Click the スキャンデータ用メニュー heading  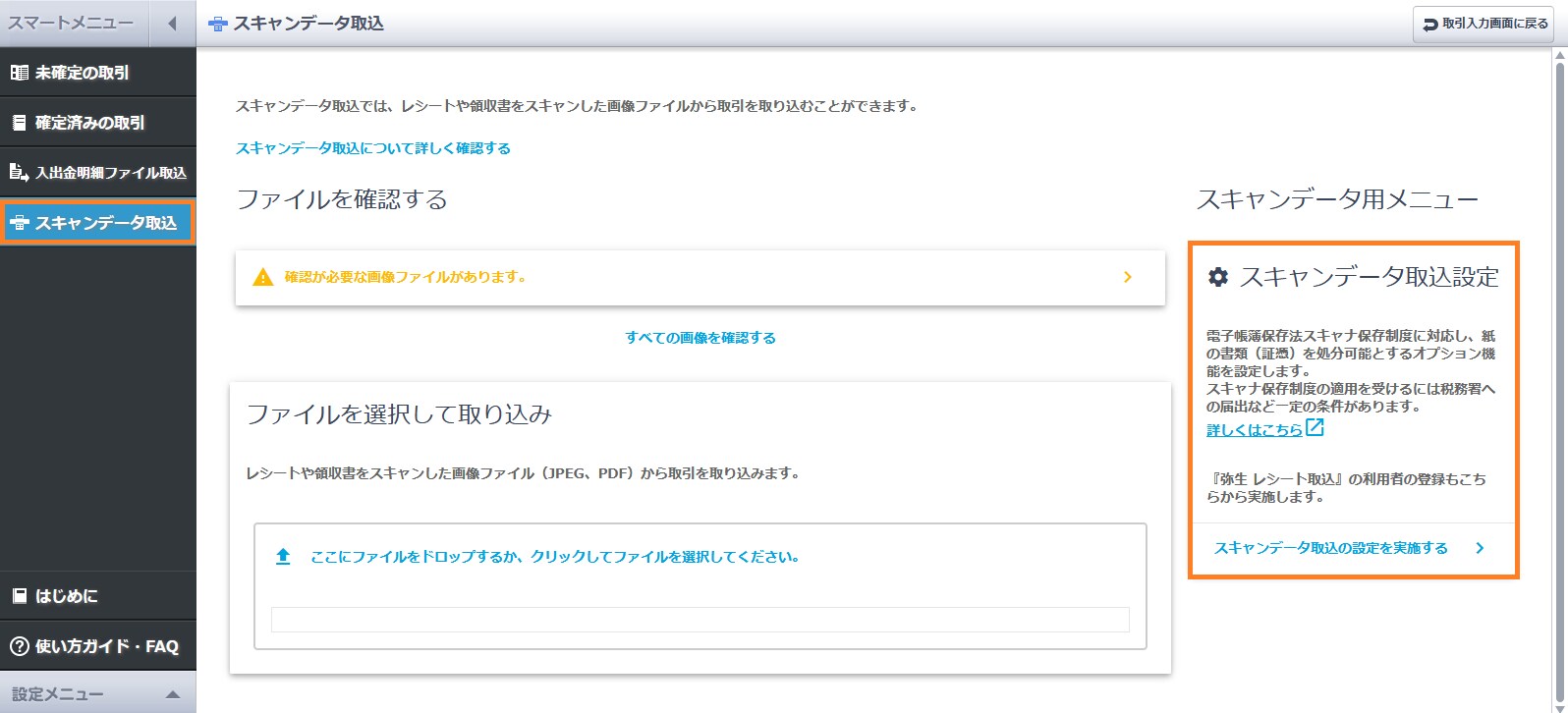point(1337,200)
